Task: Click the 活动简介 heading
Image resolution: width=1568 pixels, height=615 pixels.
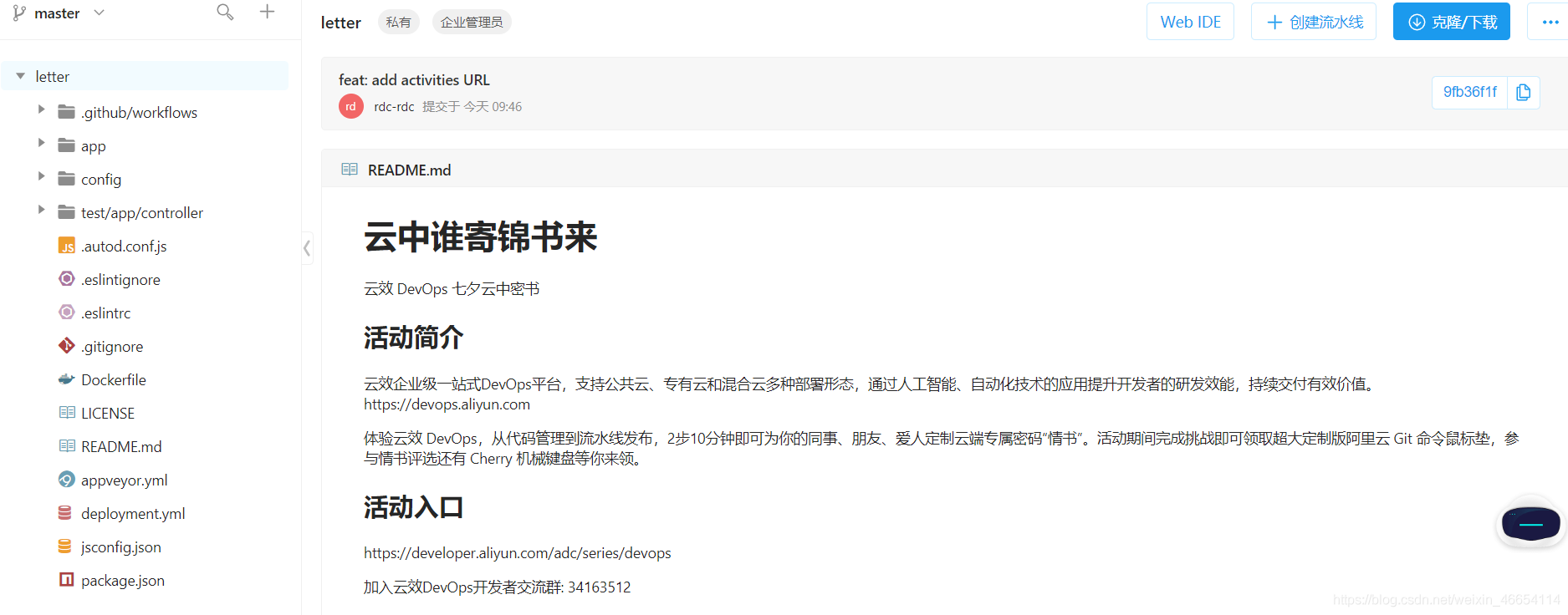Action: click(414, 338)
